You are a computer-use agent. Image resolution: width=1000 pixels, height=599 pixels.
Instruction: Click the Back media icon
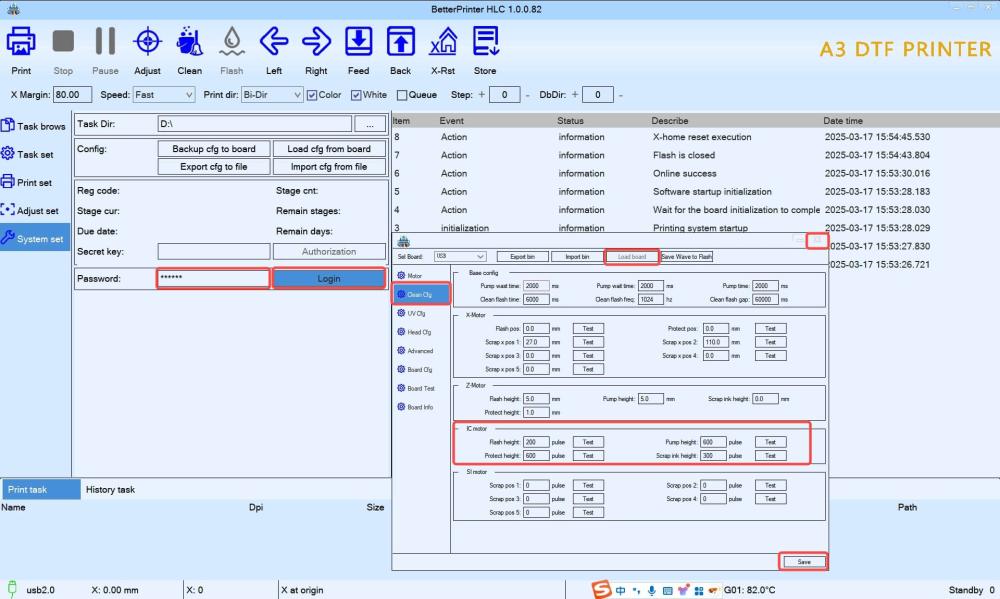401,42
